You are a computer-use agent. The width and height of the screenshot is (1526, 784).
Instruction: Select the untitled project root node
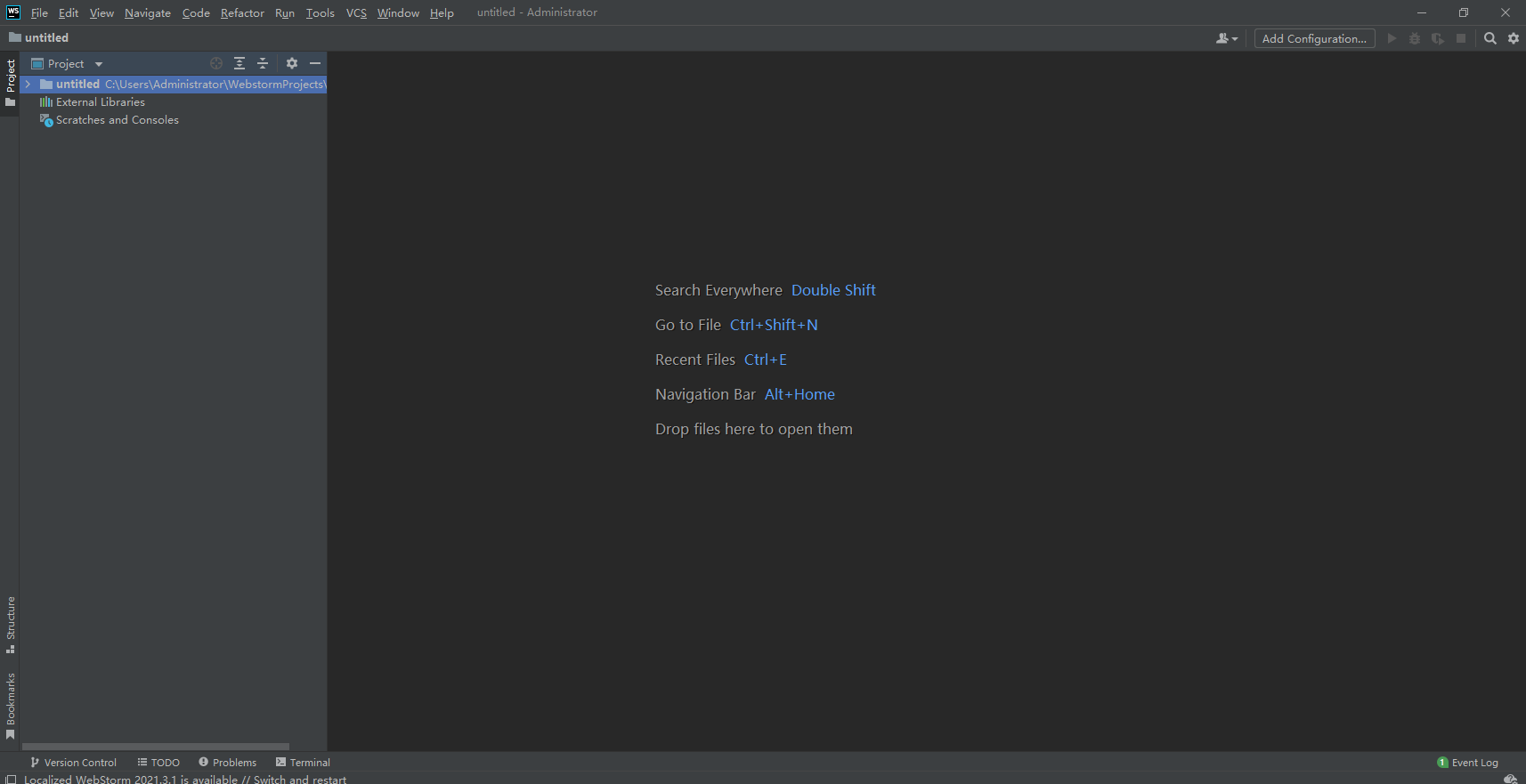pos(174,84)
